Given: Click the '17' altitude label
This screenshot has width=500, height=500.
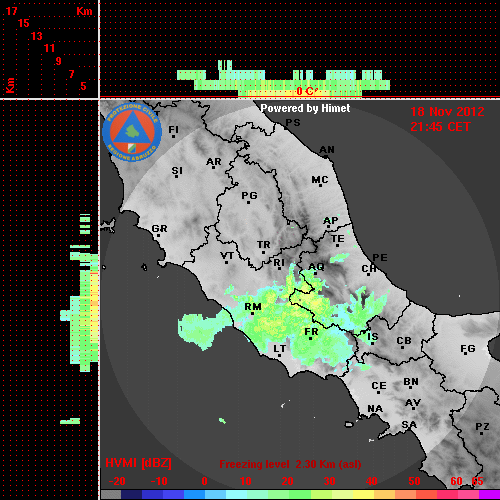Looking at the screenshot, I should (x=11, y=11).
